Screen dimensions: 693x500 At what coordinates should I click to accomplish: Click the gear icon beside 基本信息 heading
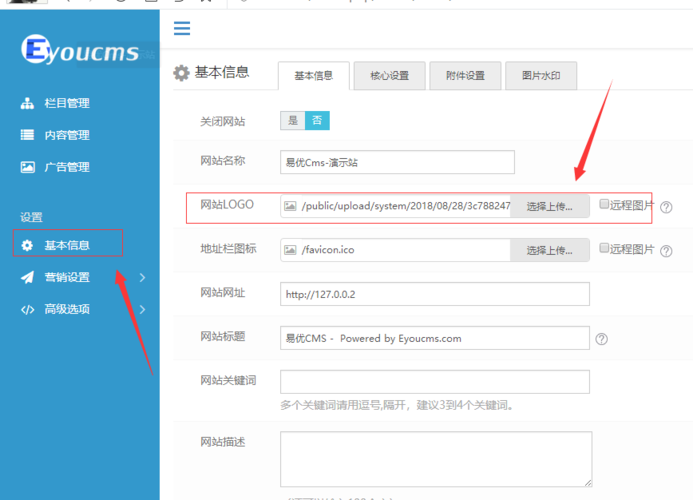(181, 73)
